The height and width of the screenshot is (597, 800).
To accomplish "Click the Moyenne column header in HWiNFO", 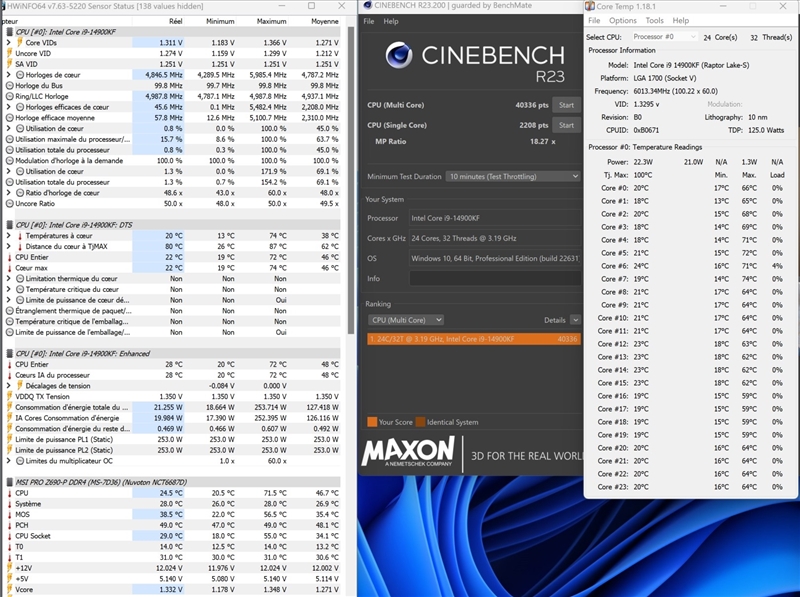I will (325, 21).
